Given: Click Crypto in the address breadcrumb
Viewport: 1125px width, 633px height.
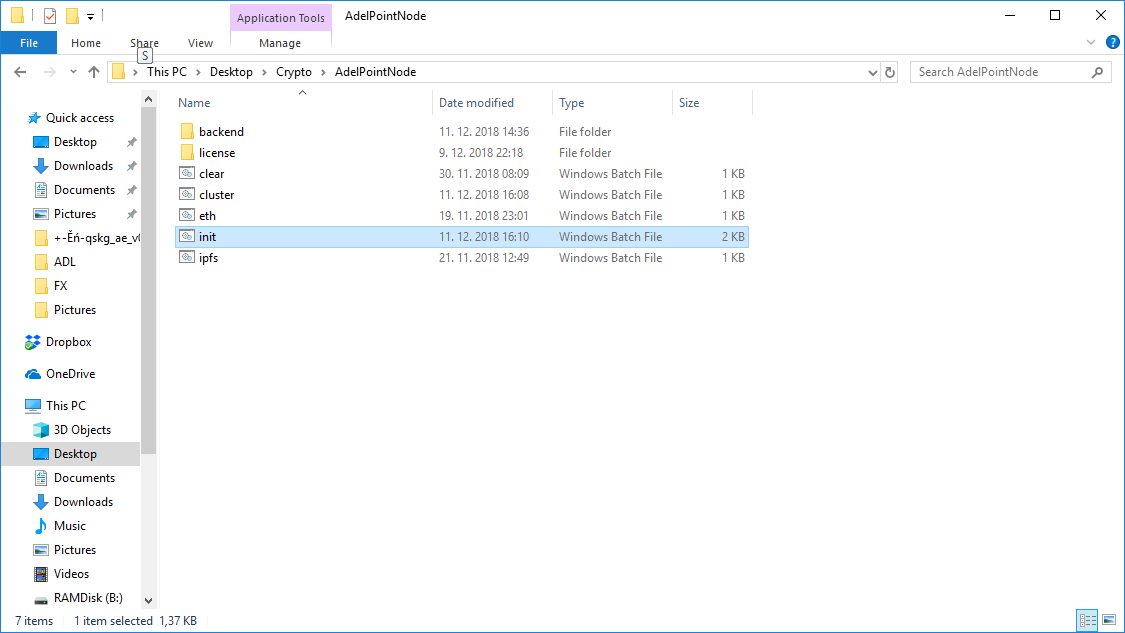Looking at the screenshot, I should [294, 72].
